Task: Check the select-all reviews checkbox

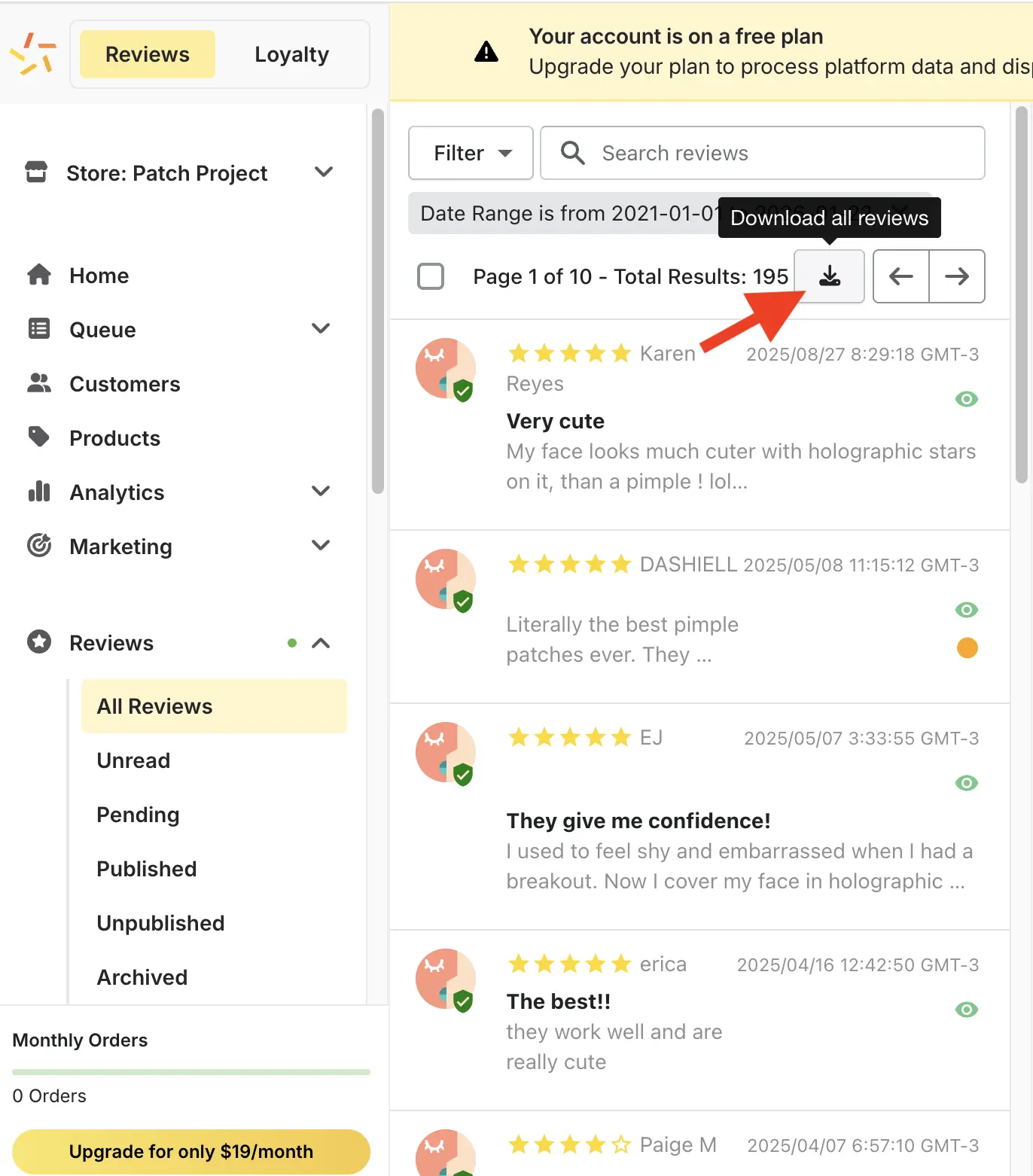Action: (x=431, y=276)
